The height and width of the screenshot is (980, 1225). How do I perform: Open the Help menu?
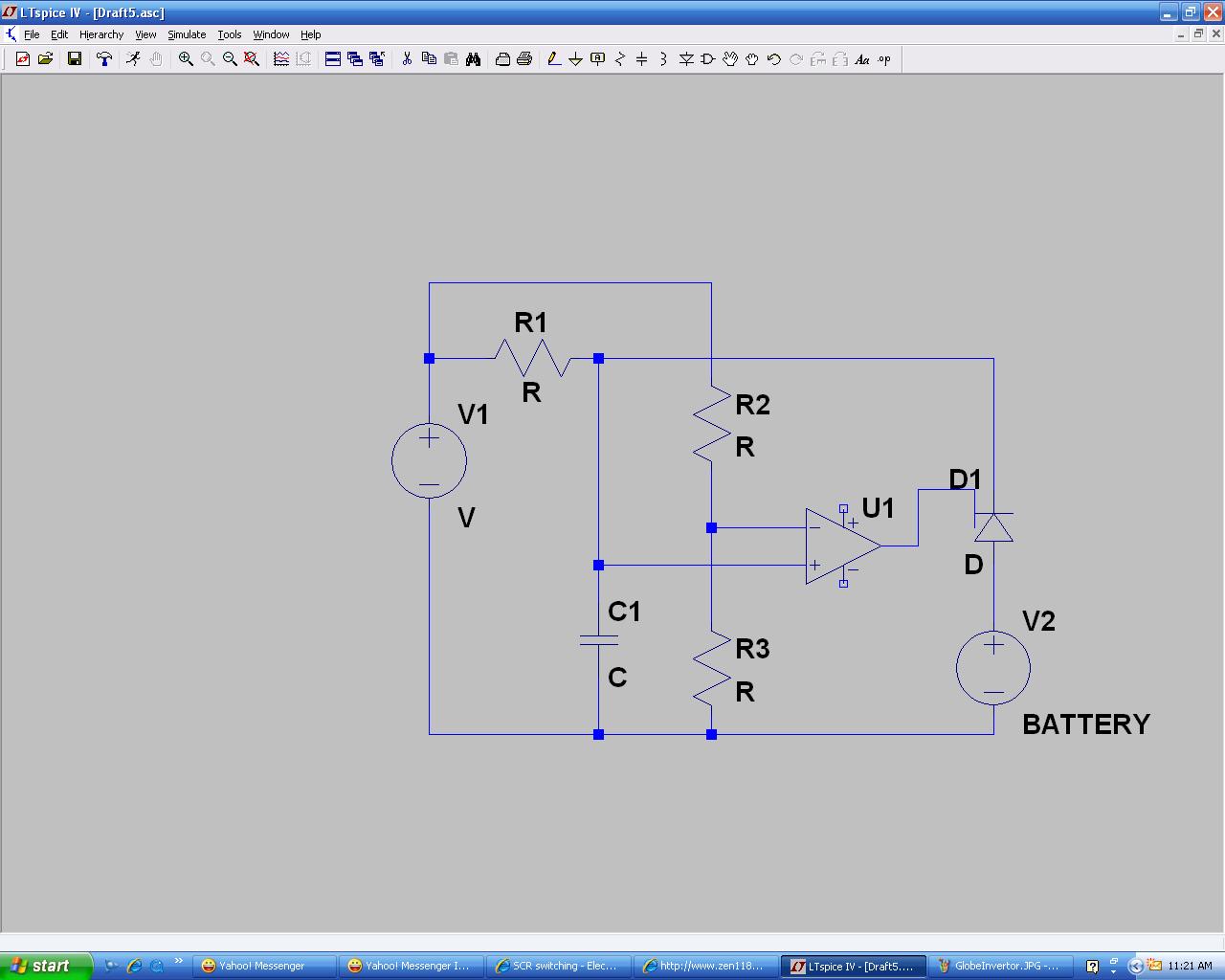311,34
